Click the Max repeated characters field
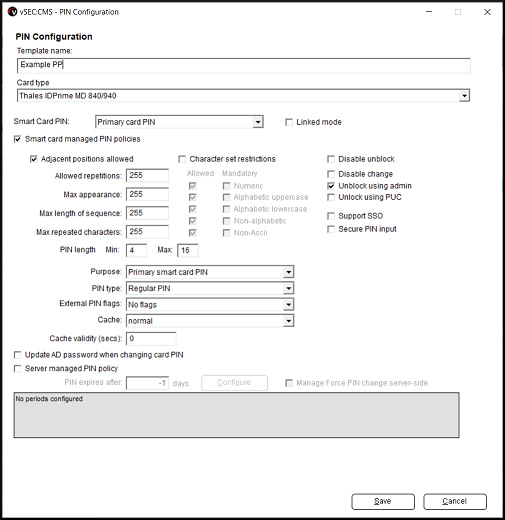This screenshot has height=520, width=505. (147, 232)
